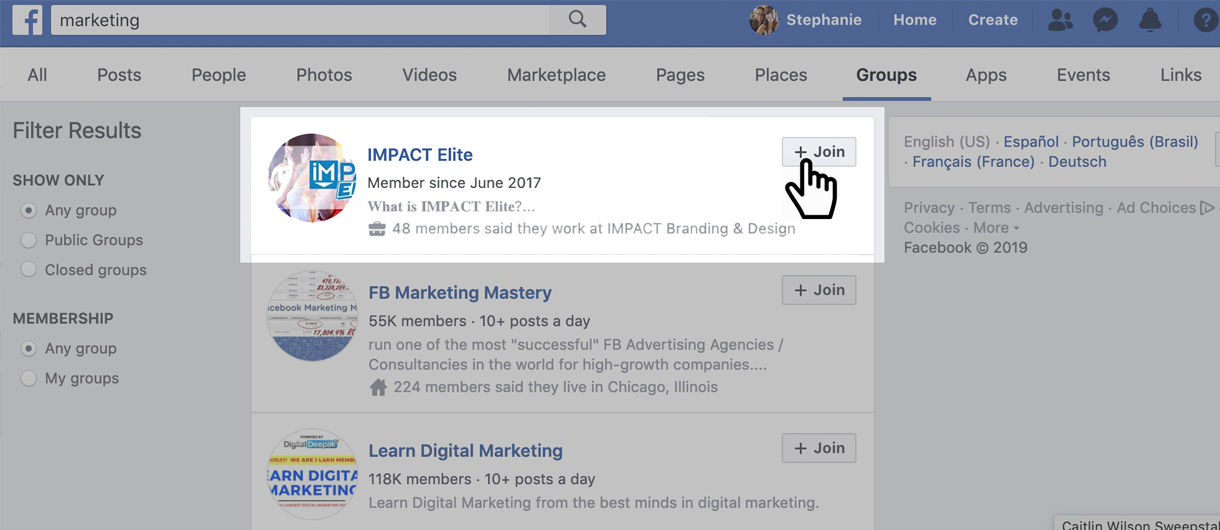Join the Learn Digital Marketing group
Image resolution: width=1220 pixels, height=530 pixels.
[x=819, y=448]
